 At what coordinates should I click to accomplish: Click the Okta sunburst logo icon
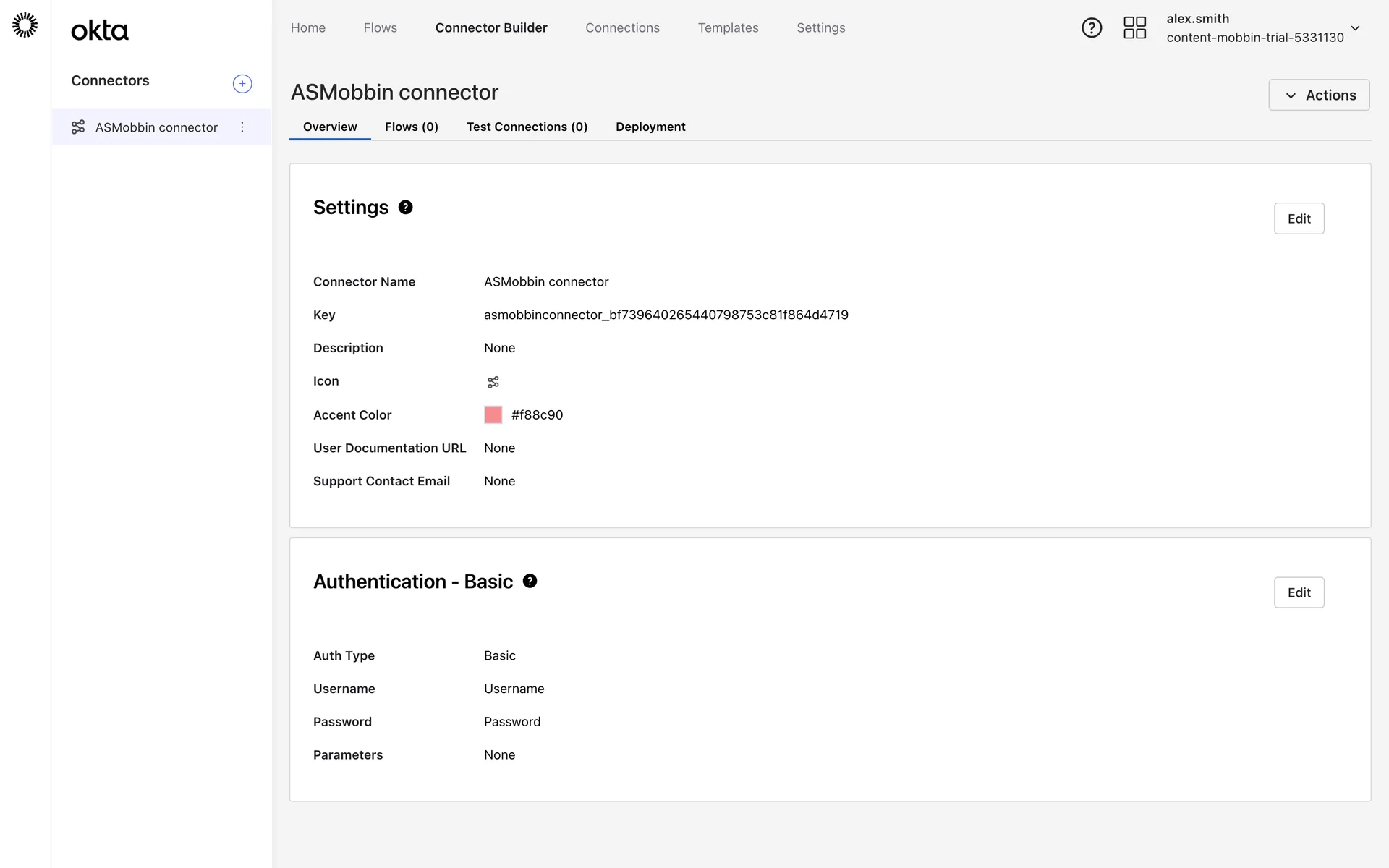pos(25,25)
